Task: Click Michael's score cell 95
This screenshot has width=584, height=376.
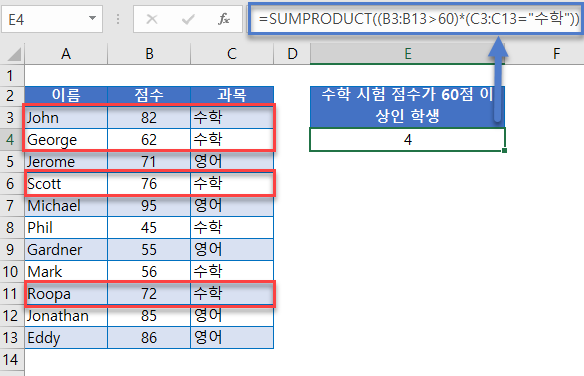Action: click(x=149, y=205)
